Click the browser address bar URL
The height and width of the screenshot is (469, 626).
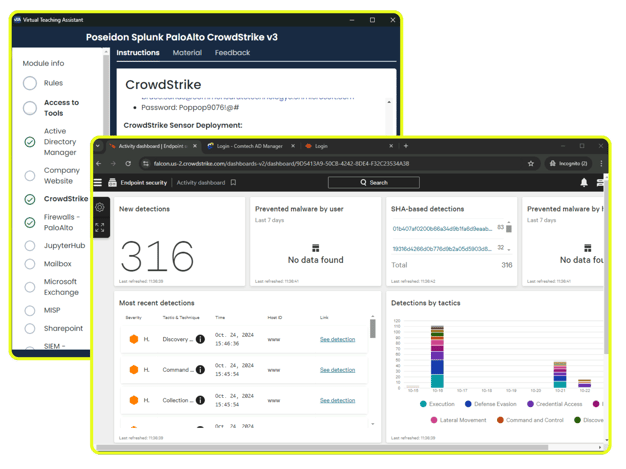pos(281,164)
